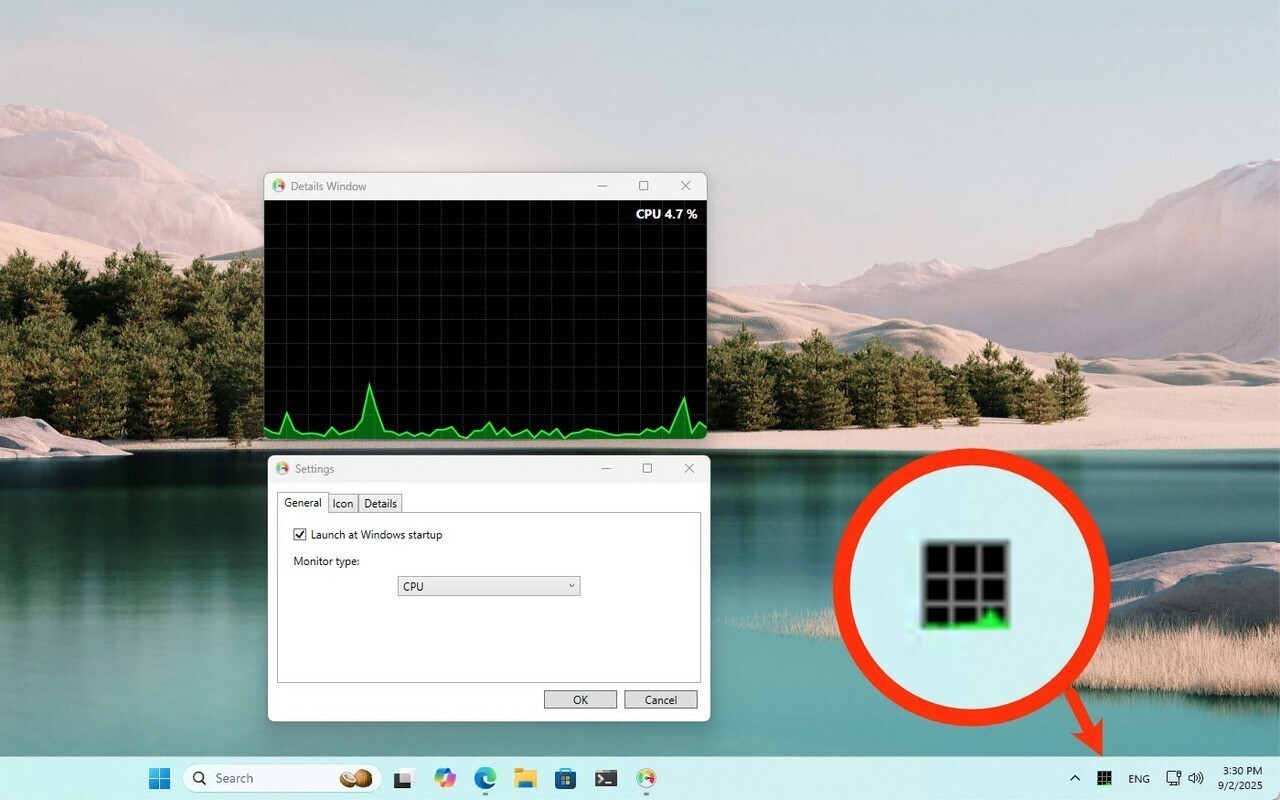
Task: Click the Task View taskbar icon
Action: coord(404,778)
